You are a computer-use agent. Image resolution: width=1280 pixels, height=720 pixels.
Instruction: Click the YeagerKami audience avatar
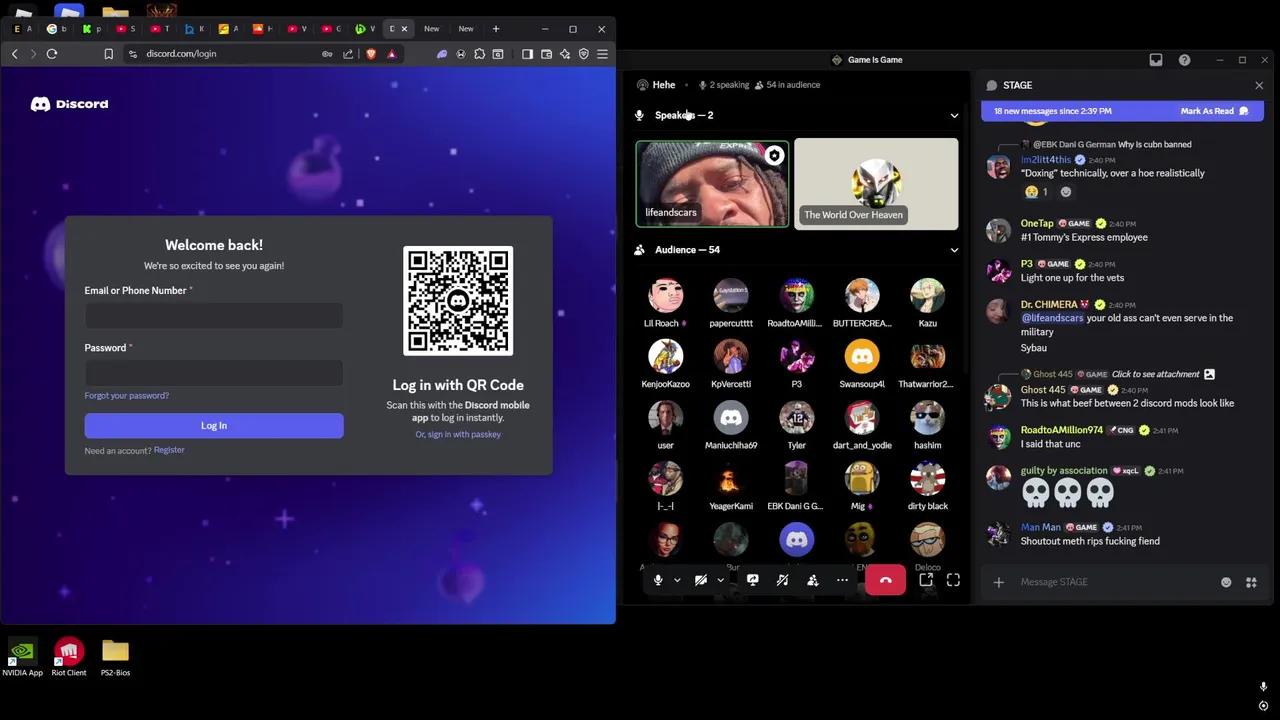(731, 479)
